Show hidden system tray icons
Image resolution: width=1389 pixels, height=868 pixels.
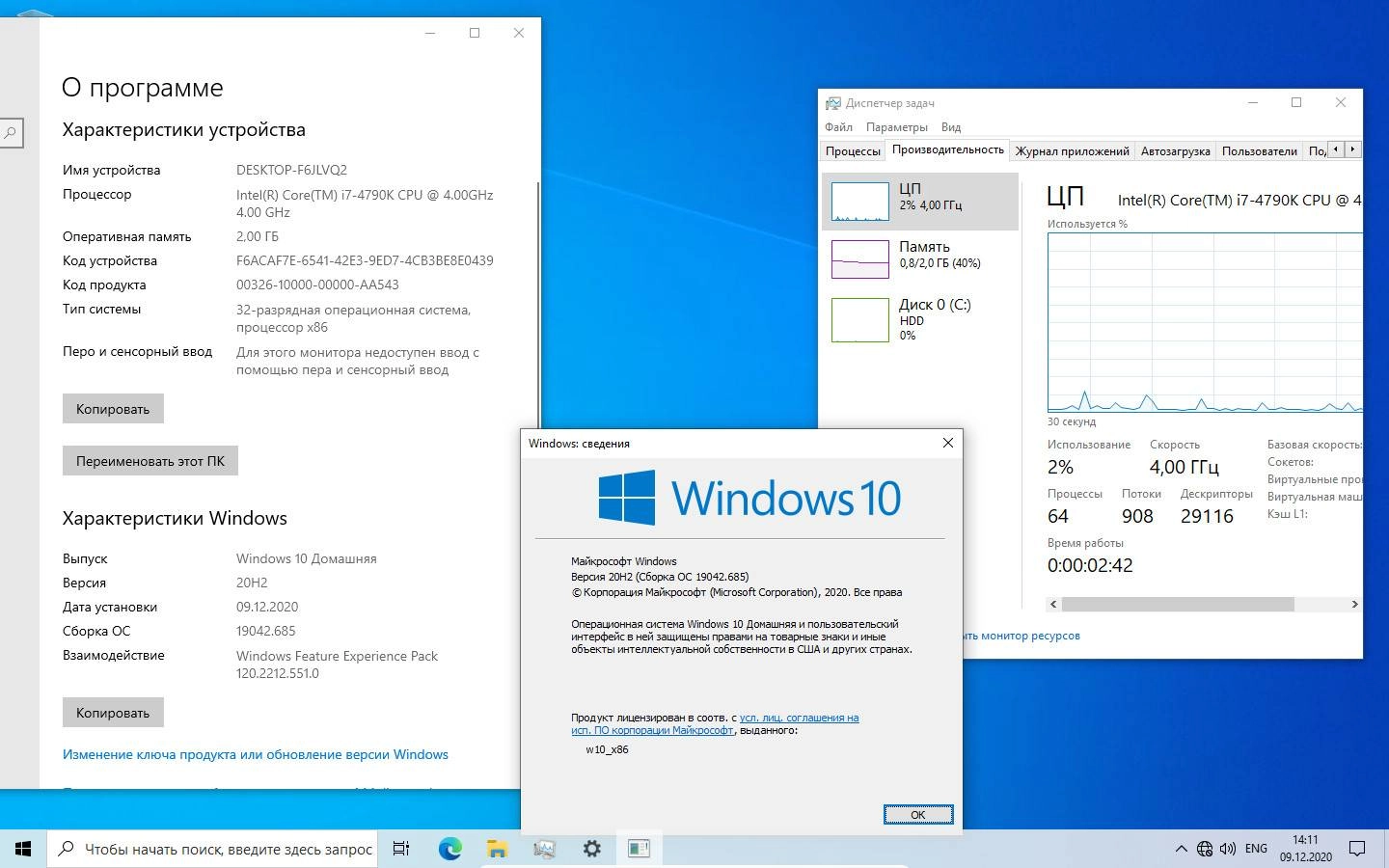[1181, 849]
